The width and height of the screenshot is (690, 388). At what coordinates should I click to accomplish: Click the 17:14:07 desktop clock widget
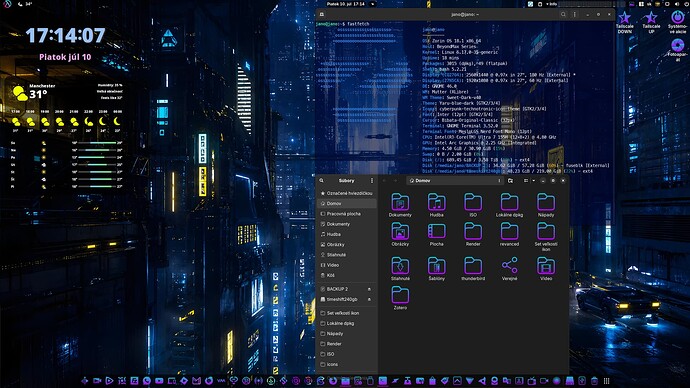click(x=65, y=35)
